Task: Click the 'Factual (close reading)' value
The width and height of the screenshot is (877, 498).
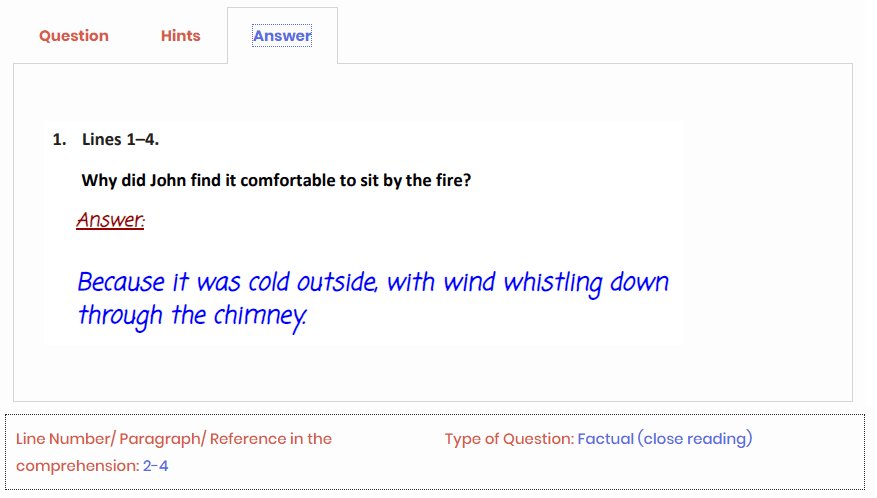Action: tap(664, 439)
